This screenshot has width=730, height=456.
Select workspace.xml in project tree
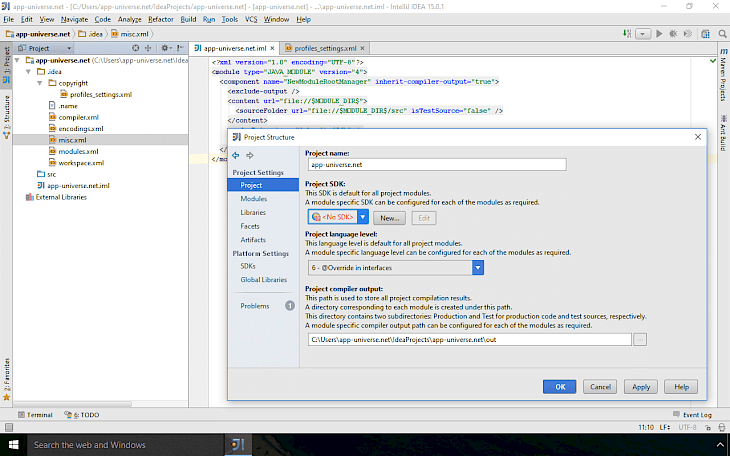[x=81, y=163]
